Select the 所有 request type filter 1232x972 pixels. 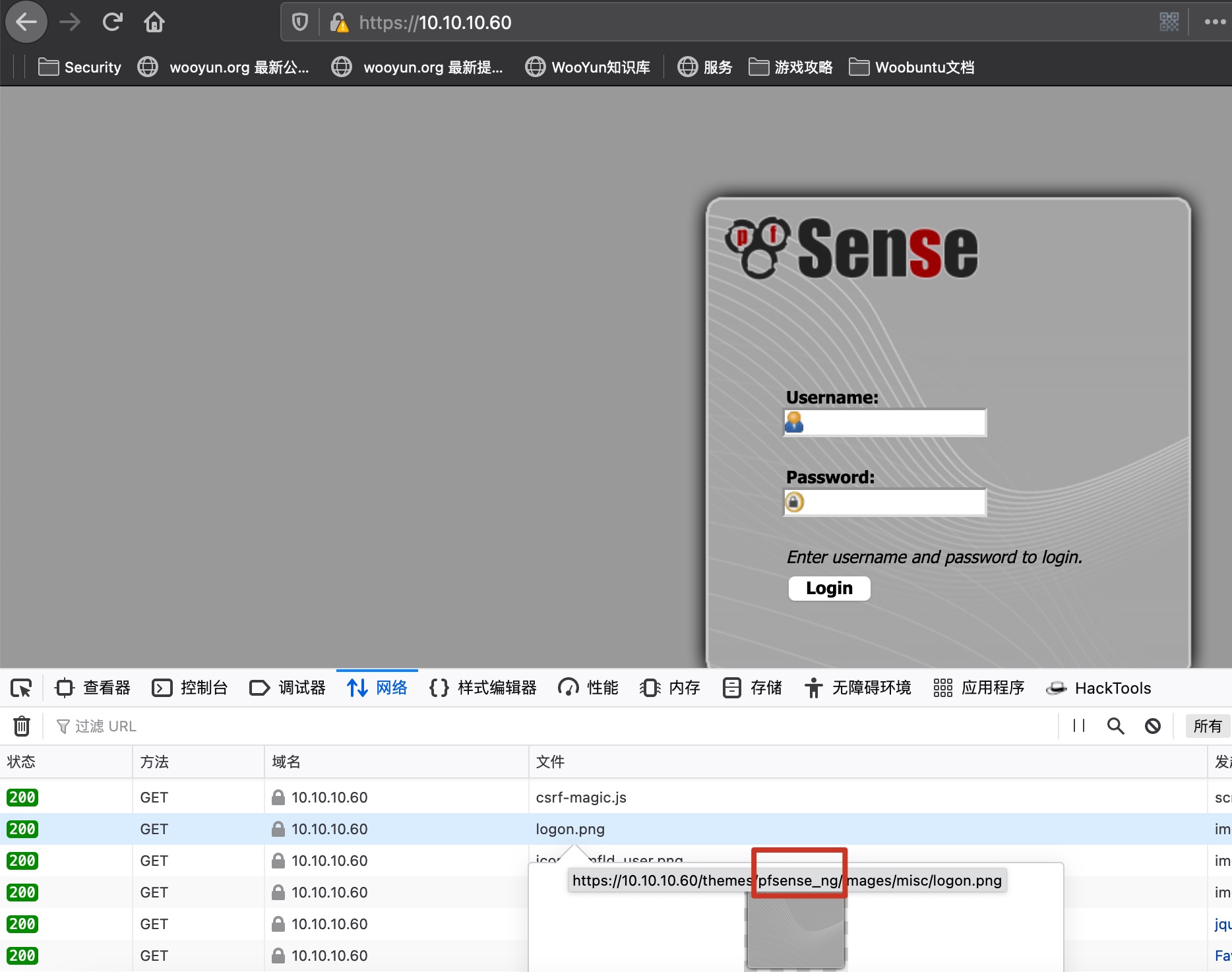coord(1208,726)
